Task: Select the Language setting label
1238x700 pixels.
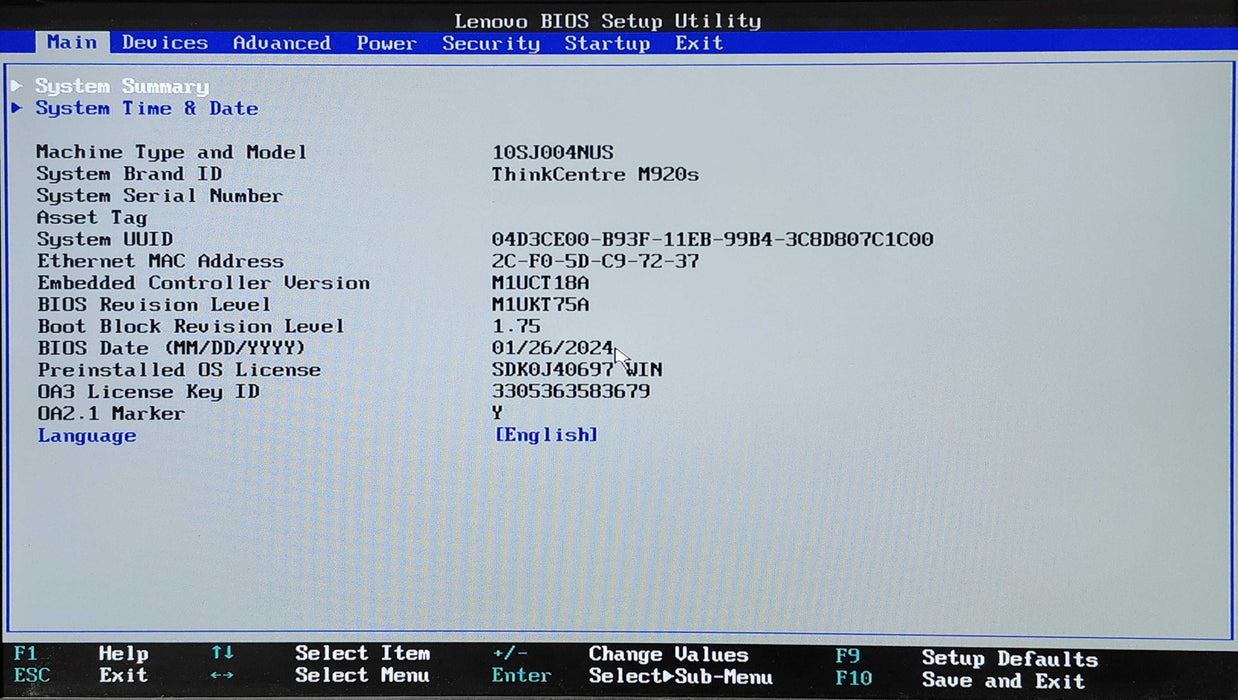Action: coord(87,436)
